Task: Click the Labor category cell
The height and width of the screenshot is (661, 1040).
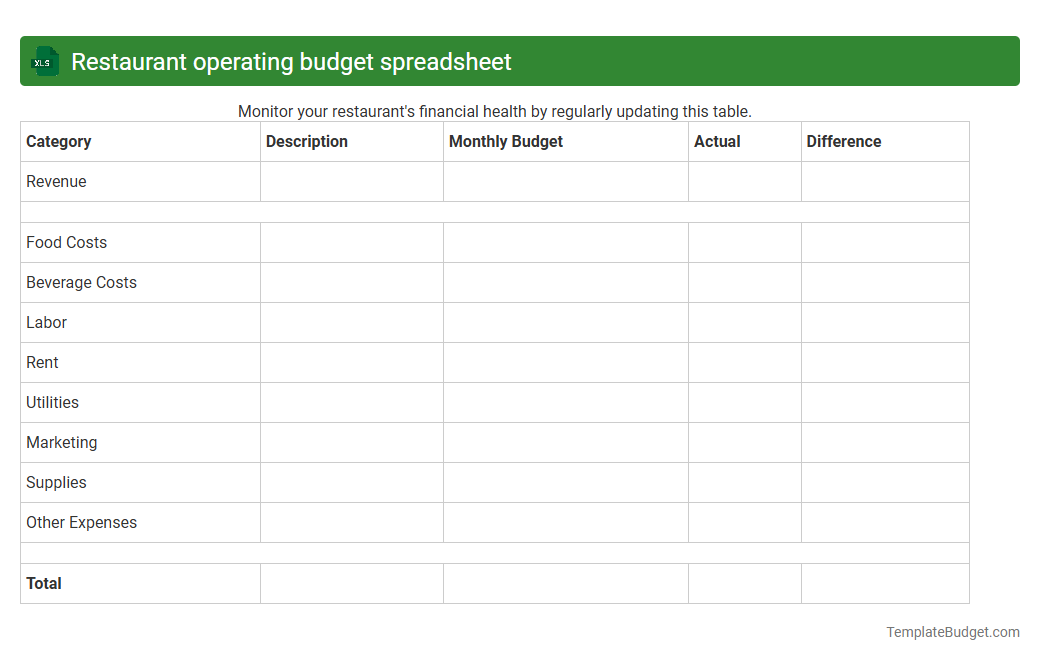Action: coord(46,322)
